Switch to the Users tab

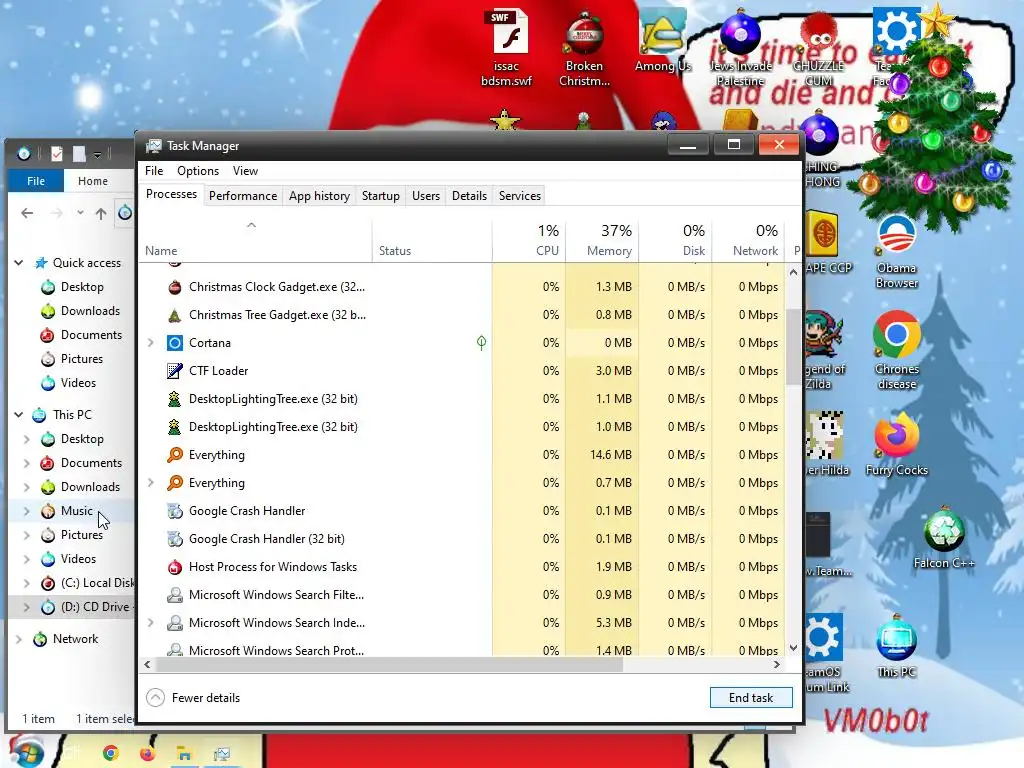[x=426, y=196]
